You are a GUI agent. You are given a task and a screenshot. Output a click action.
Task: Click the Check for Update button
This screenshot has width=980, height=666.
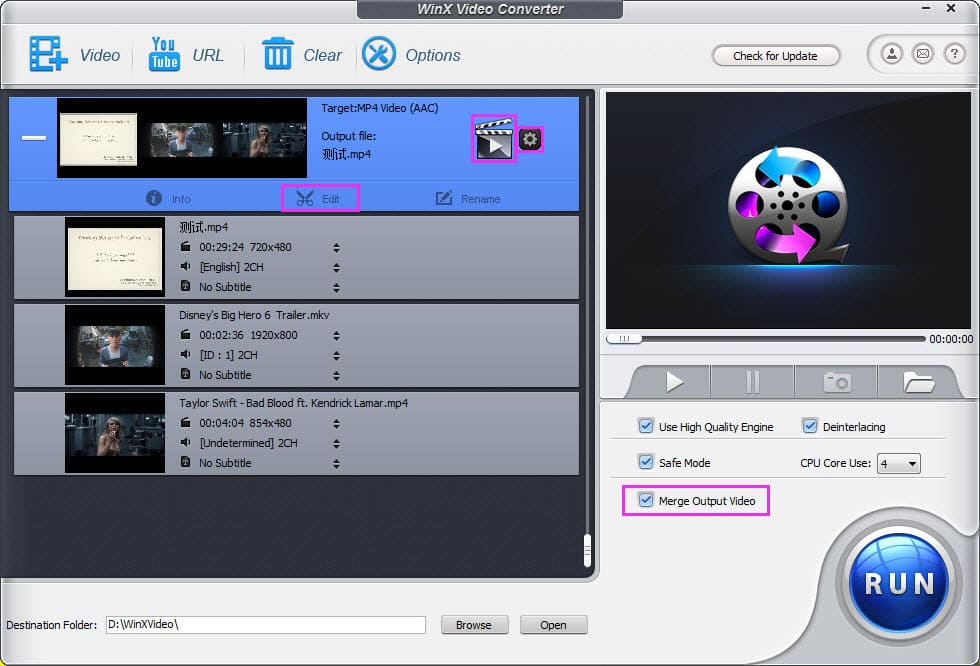[x=776, y=56]
